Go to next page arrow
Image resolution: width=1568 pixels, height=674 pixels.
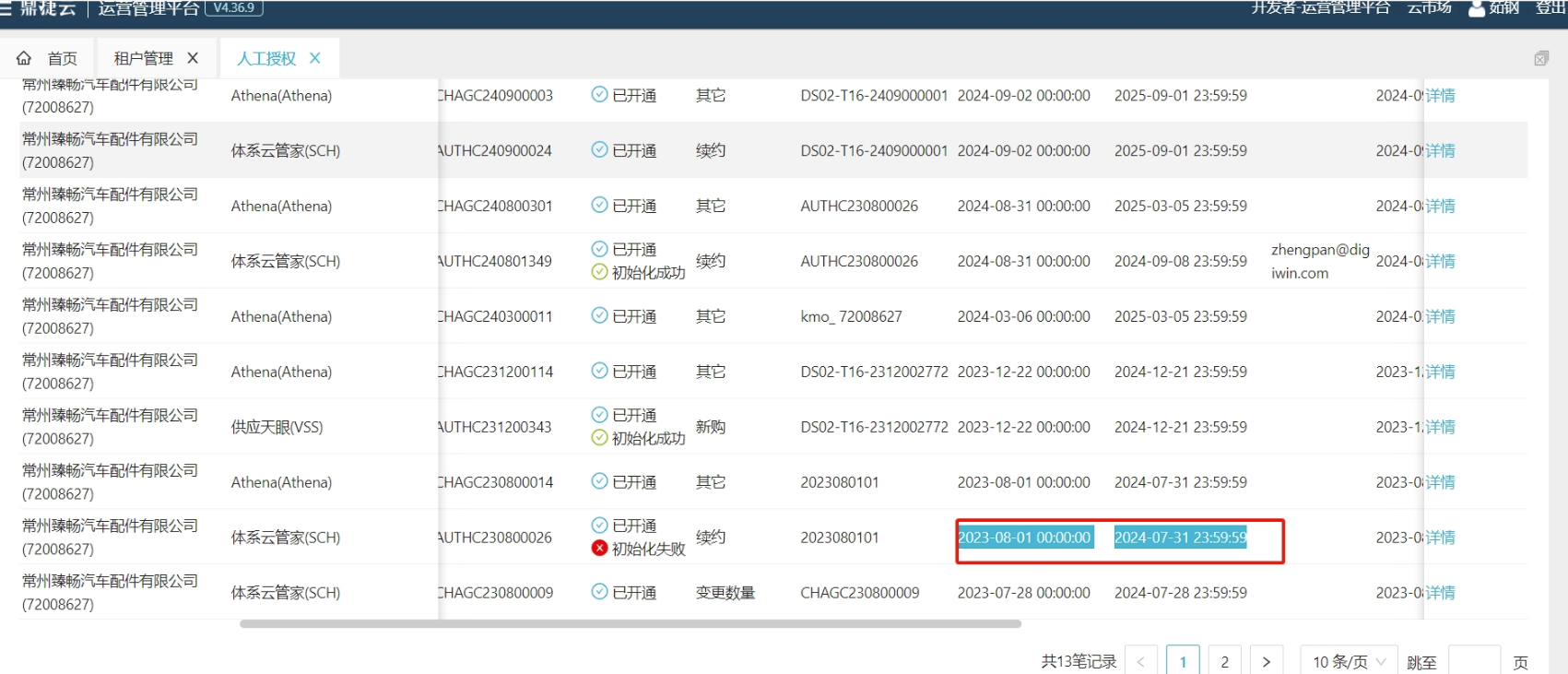tap(1267, 661)
